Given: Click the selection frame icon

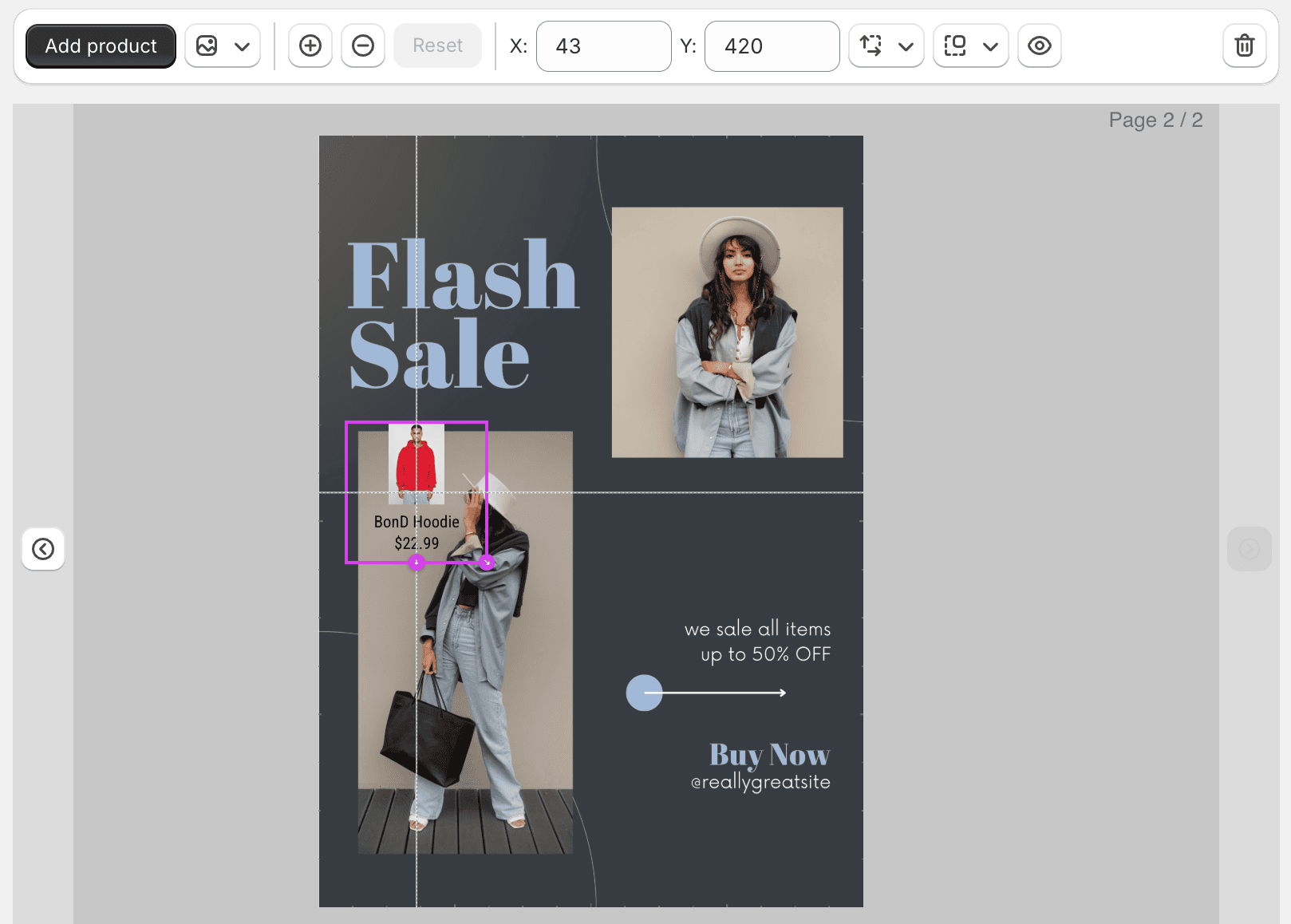Looking at the screenshot, I should (955, 46).
